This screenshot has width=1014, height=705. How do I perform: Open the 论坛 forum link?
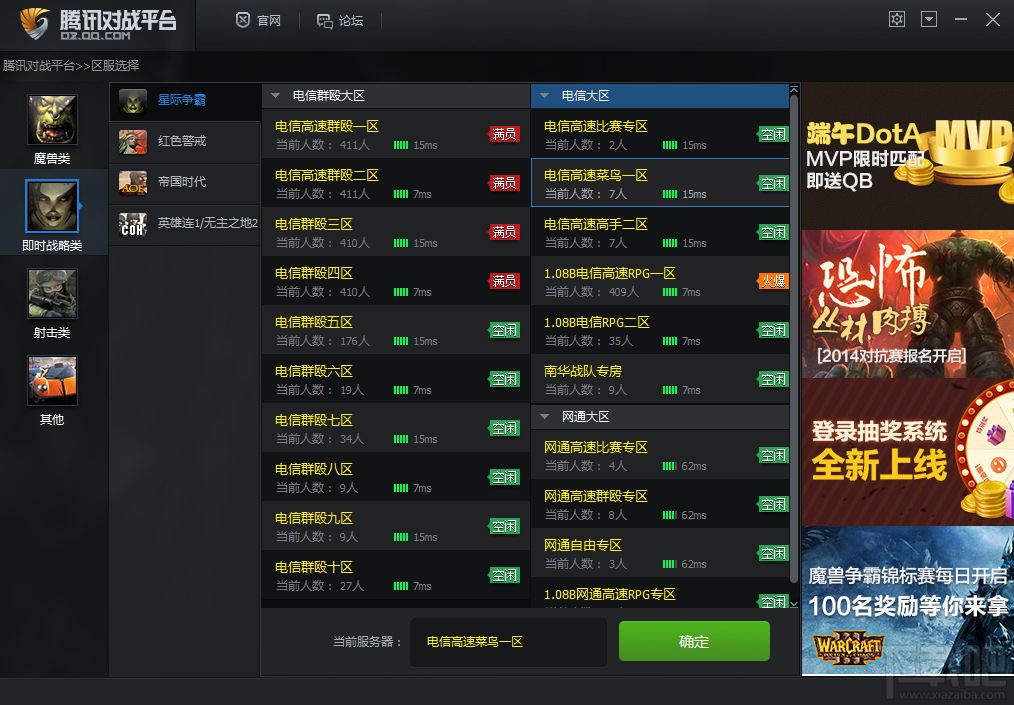click(x=340, y=21)
